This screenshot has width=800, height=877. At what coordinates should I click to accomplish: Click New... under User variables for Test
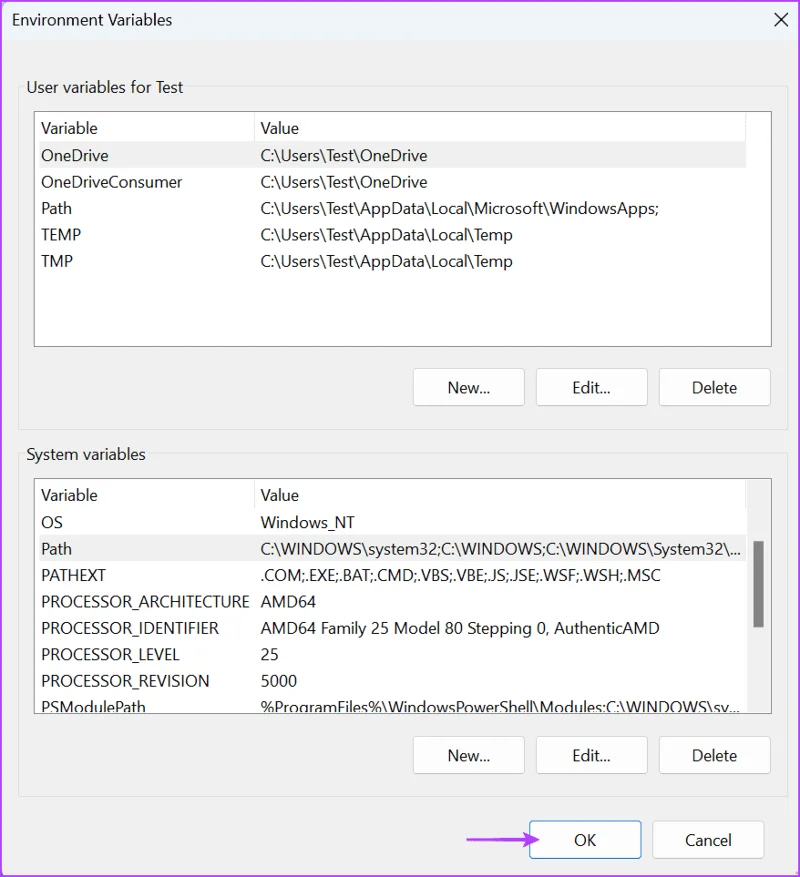[x=469, y=387]
